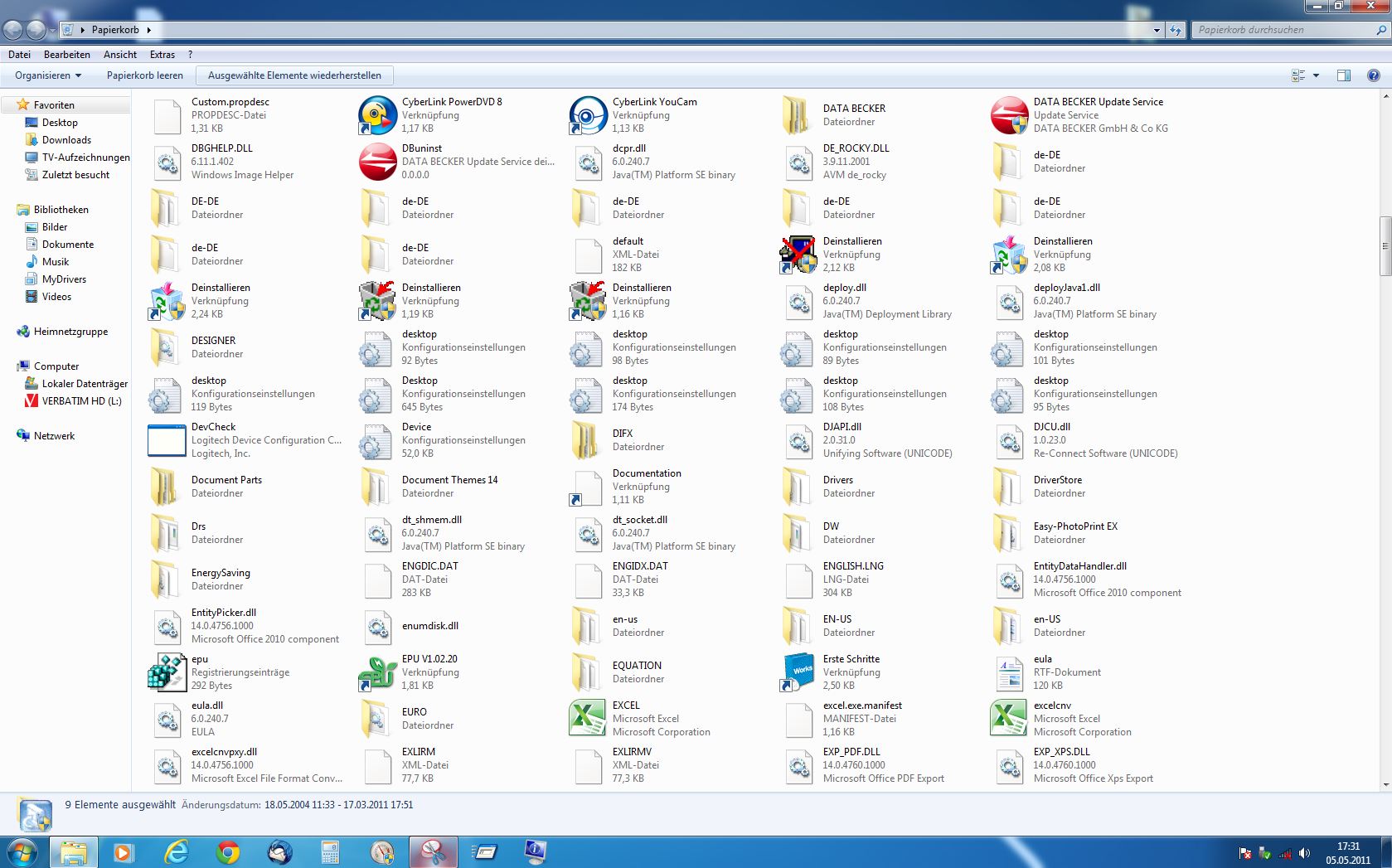Select the CyberLink PowerDVD 8 shortcut icon
This screenshot has height=868, width=1392.
(x=377, y=115)
